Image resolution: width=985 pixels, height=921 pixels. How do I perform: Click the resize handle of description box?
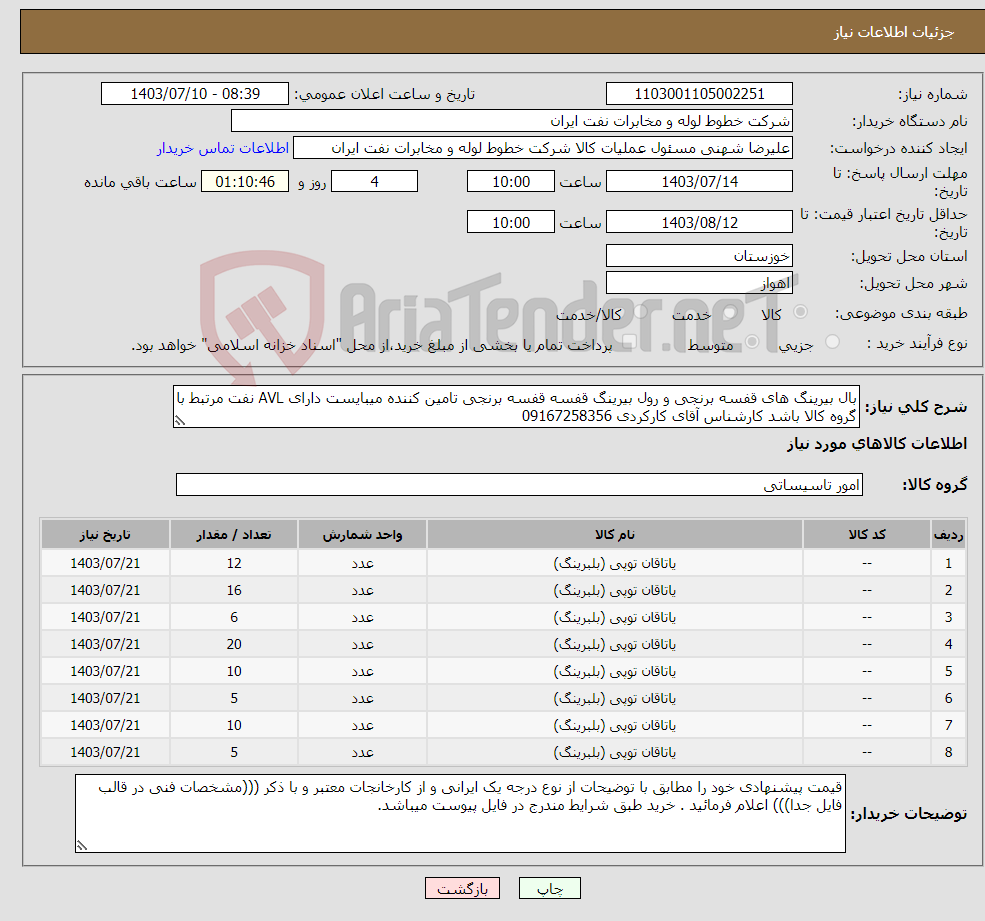(x=180, y=421)
